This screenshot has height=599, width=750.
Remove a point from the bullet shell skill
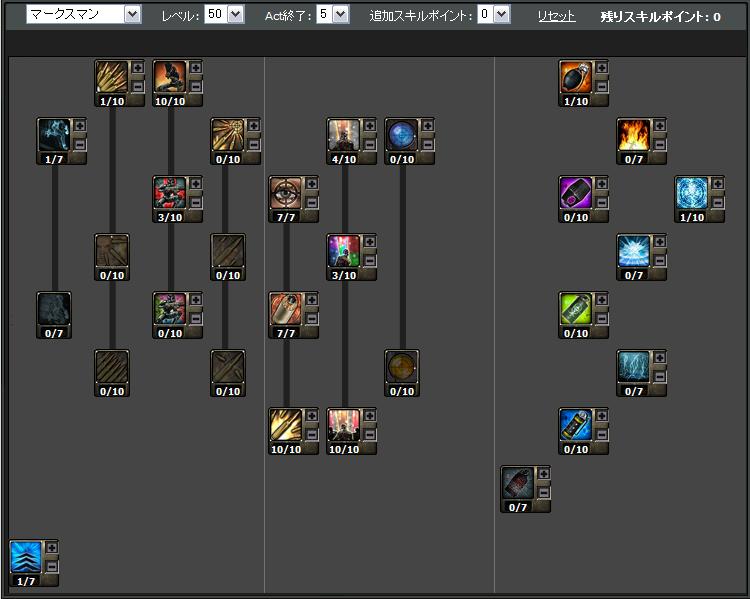[x=312, y=319]
